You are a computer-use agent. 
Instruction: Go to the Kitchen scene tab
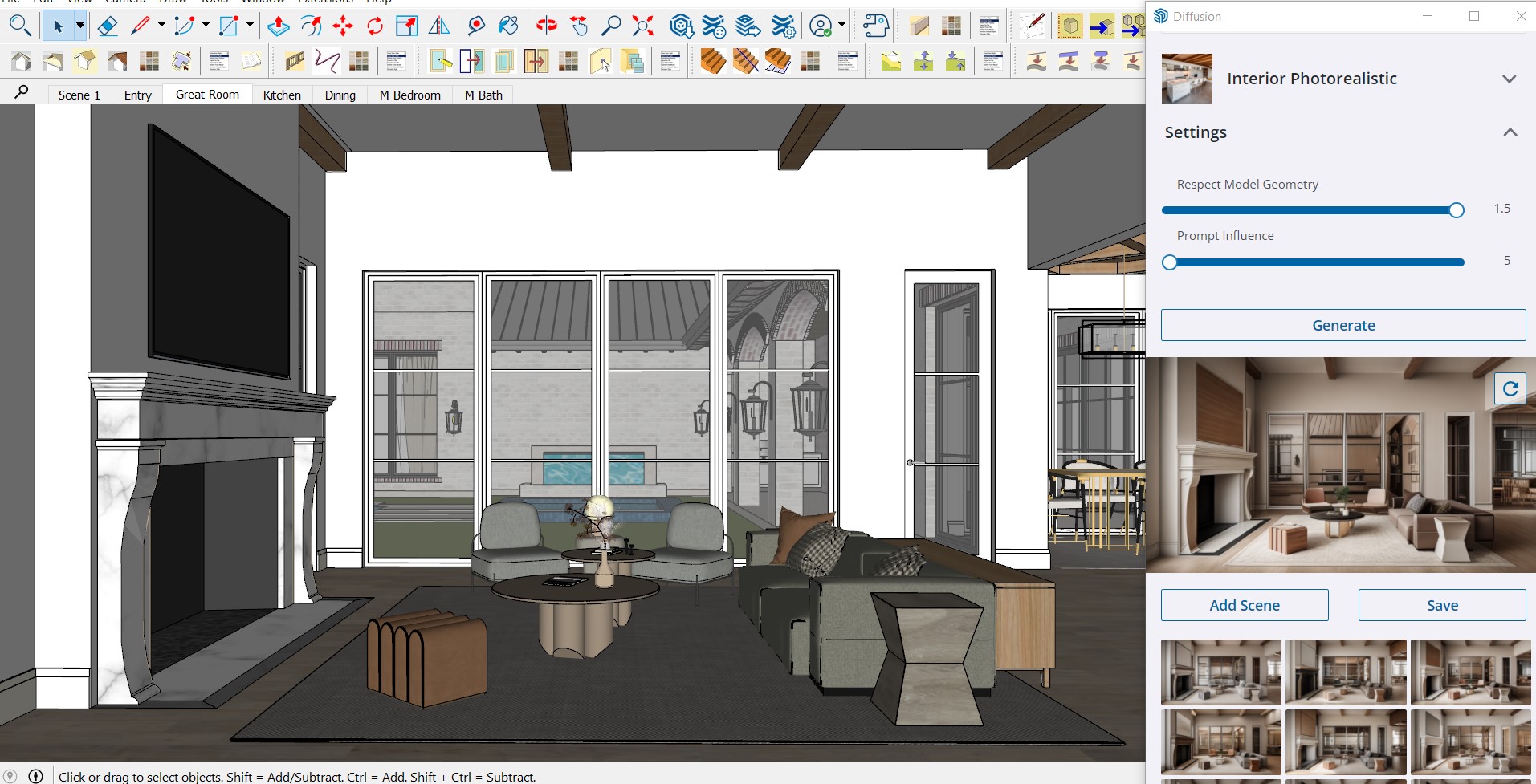point(282,95)
